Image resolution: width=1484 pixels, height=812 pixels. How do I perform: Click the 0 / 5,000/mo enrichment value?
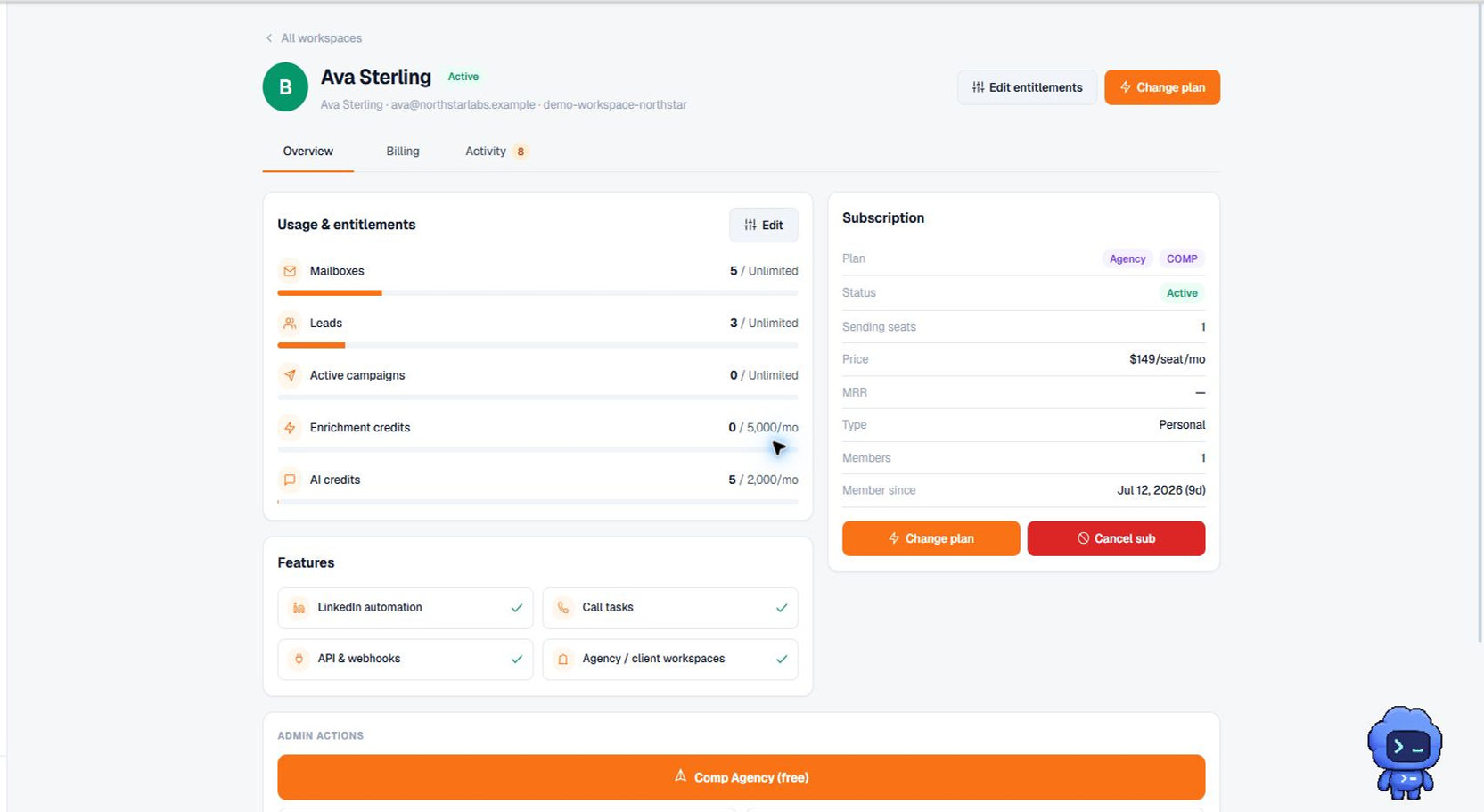point(763,428)
